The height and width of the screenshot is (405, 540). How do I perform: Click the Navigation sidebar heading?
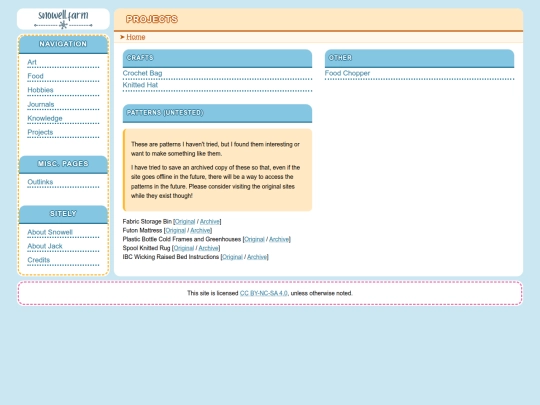(x=63, y=44)
